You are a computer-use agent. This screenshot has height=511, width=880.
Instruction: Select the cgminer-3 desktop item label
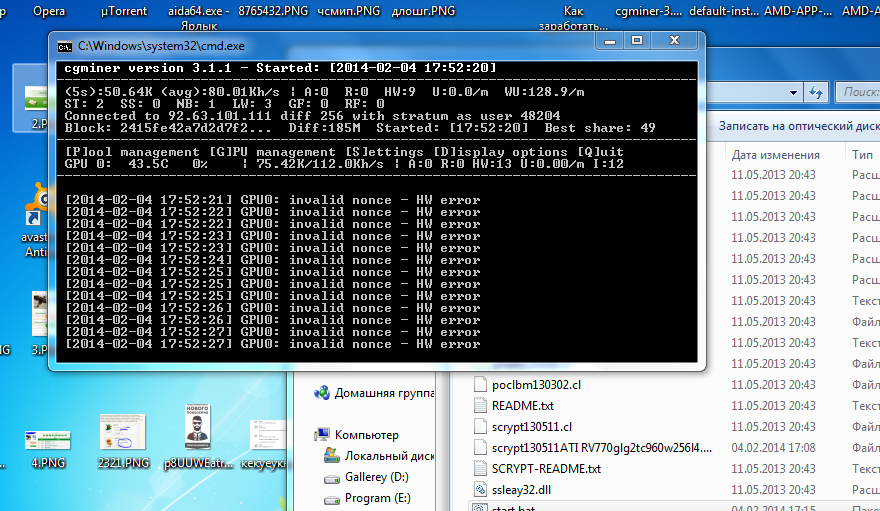pos(648,11)
